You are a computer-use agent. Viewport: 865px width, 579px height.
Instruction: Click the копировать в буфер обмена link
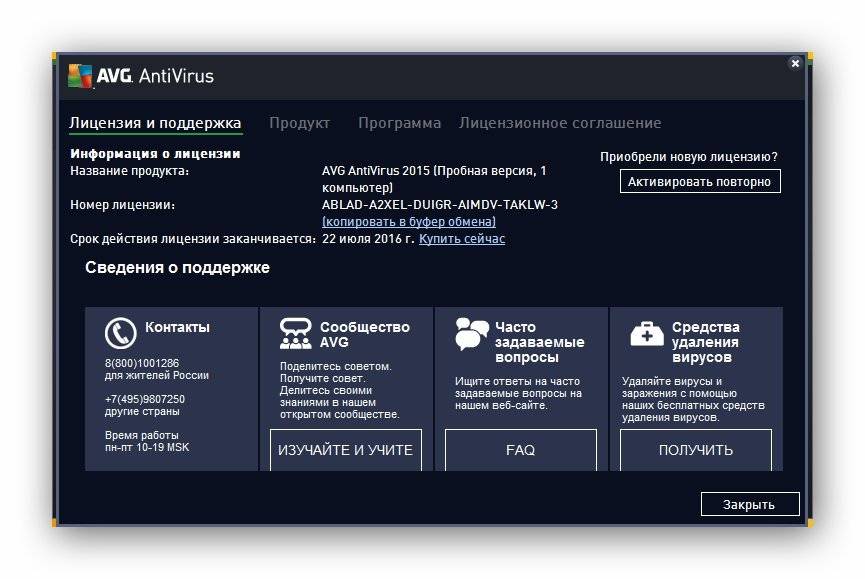tap(409, 222)
